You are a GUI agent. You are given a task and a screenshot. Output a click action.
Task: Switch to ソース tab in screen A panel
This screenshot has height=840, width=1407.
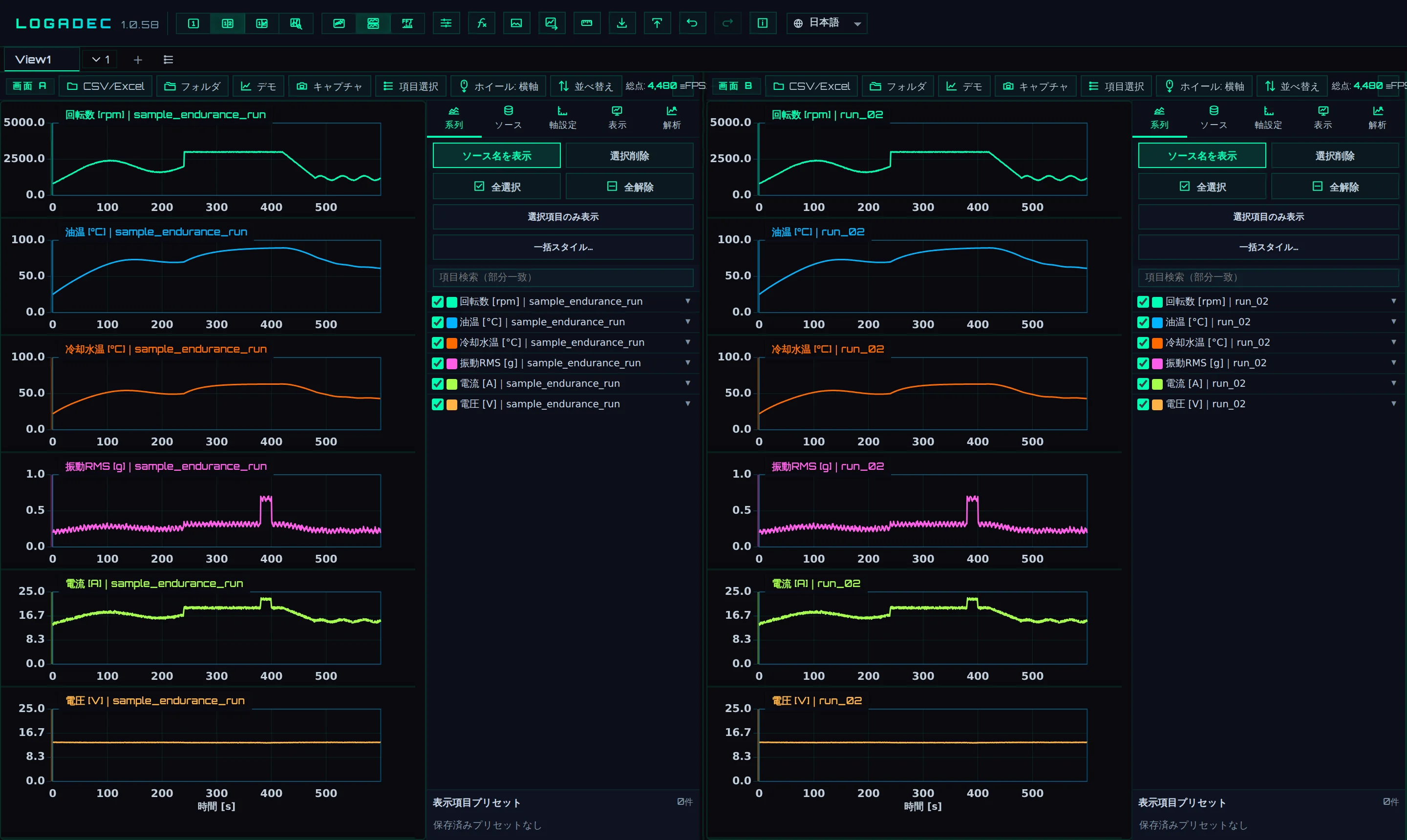[x=509, y=118]
